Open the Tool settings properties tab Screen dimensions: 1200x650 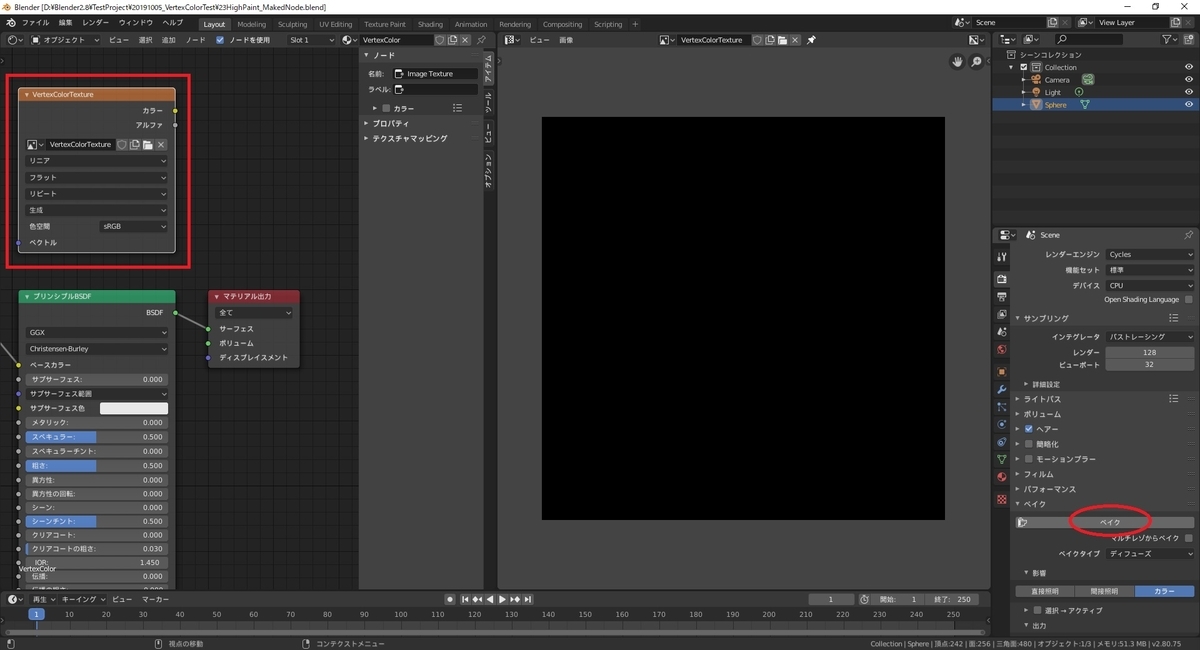tap(1002, 257)
